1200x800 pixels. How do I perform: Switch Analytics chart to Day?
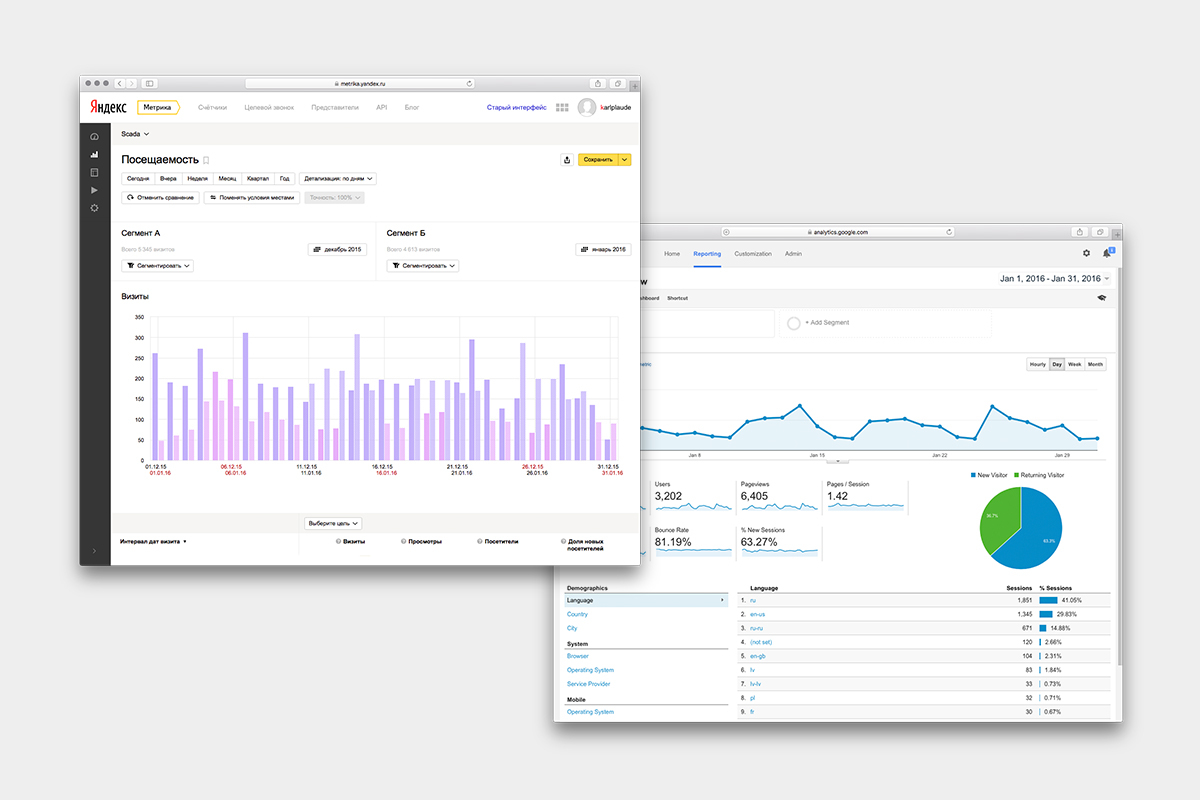point(1057,364)
